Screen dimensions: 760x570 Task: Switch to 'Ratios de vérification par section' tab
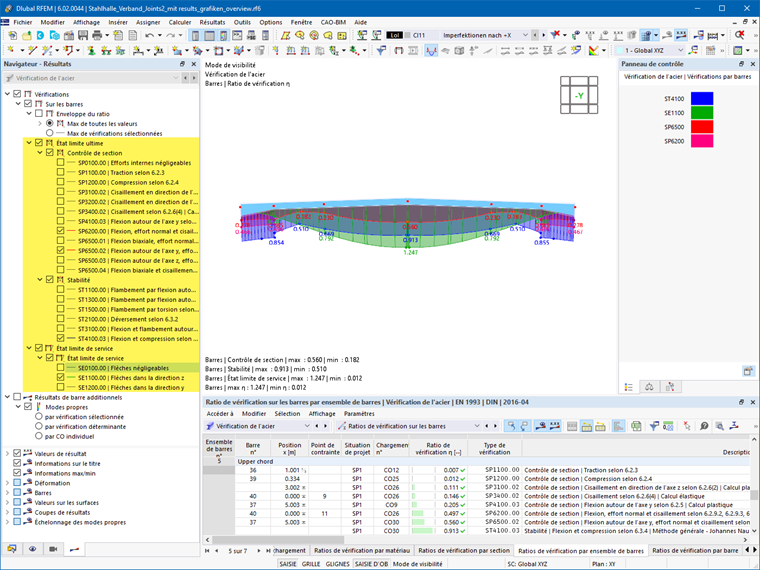(x=463, y=550)
